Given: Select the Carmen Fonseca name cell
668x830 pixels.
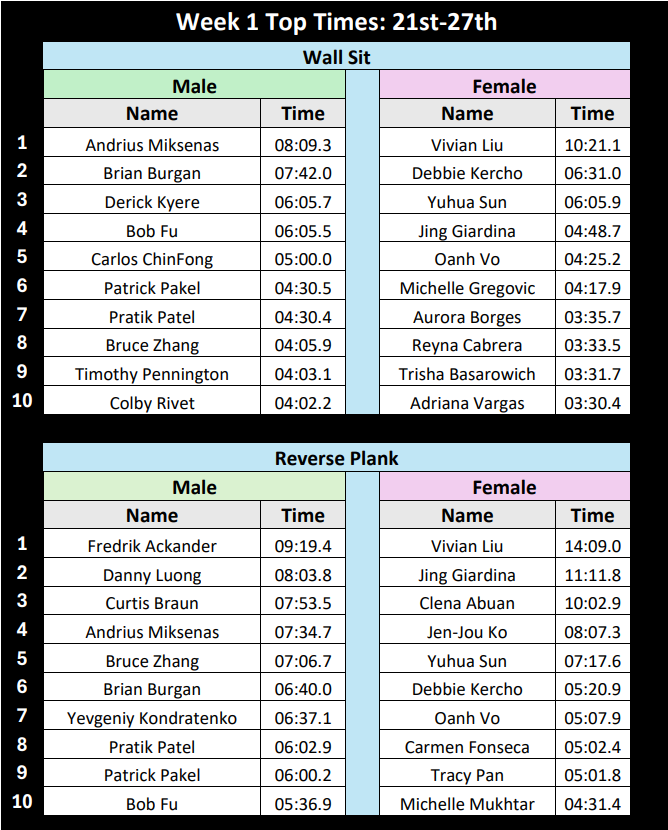Looking at the screenshot, I should tap(467, 746).
